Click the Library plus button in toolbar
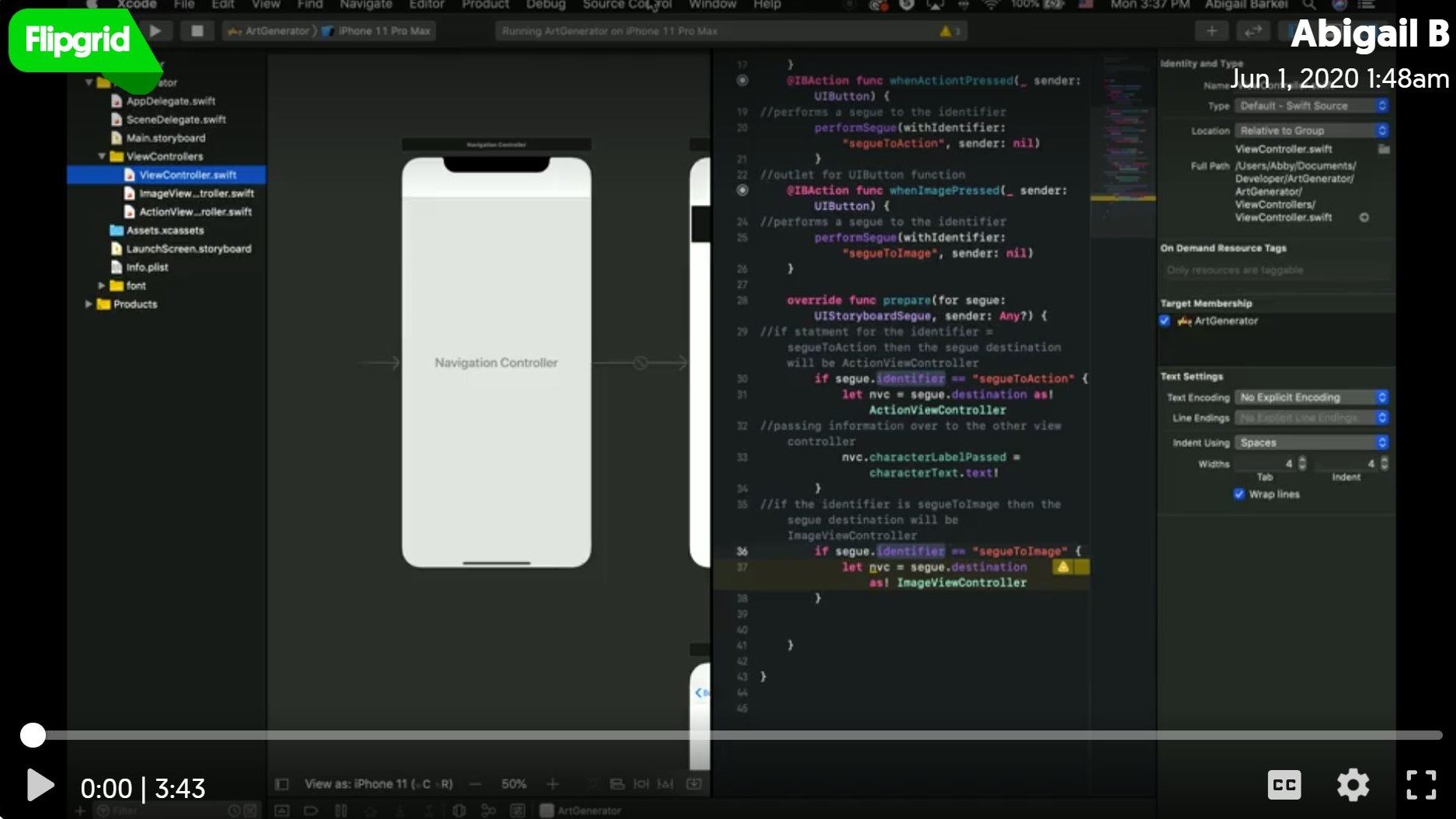This screenshot has height=819, width=1456. pos(1211,31)
